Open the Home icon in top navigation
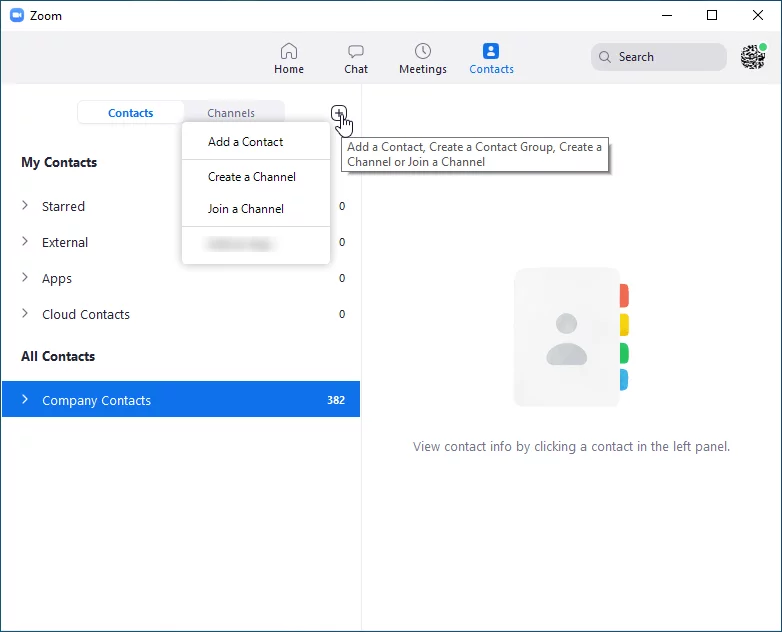 coord(289,51)
